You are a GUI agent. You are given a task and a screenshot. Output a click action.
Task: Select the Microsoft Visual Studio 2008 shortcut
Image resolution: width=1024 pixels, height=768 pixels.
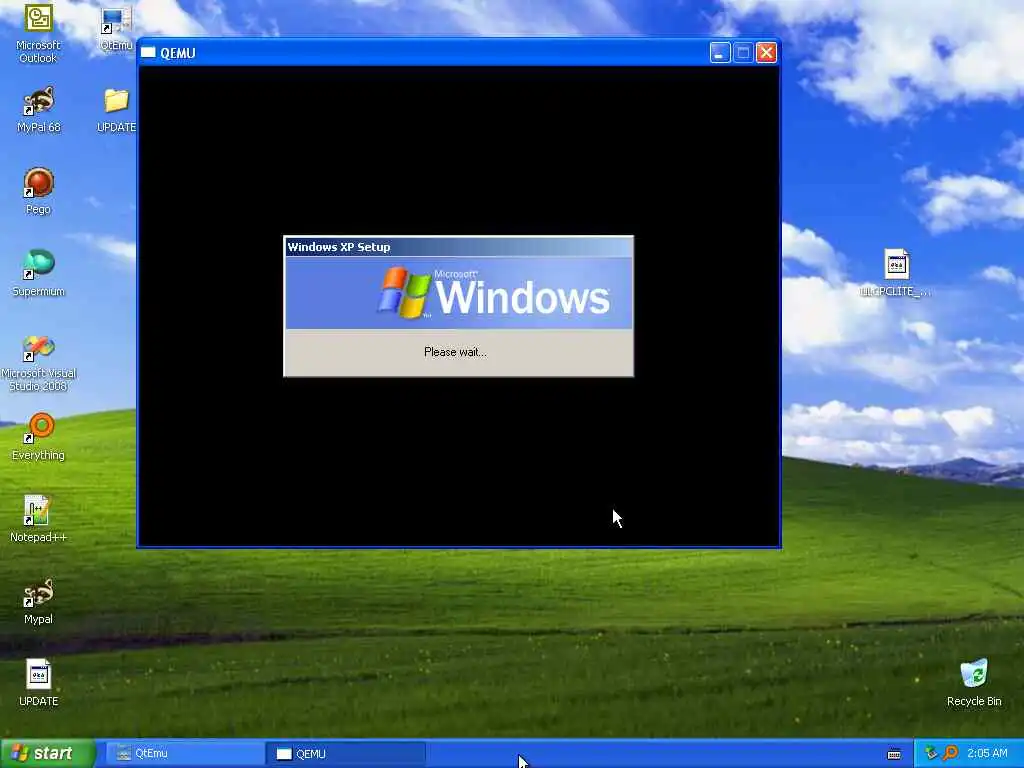39,363
